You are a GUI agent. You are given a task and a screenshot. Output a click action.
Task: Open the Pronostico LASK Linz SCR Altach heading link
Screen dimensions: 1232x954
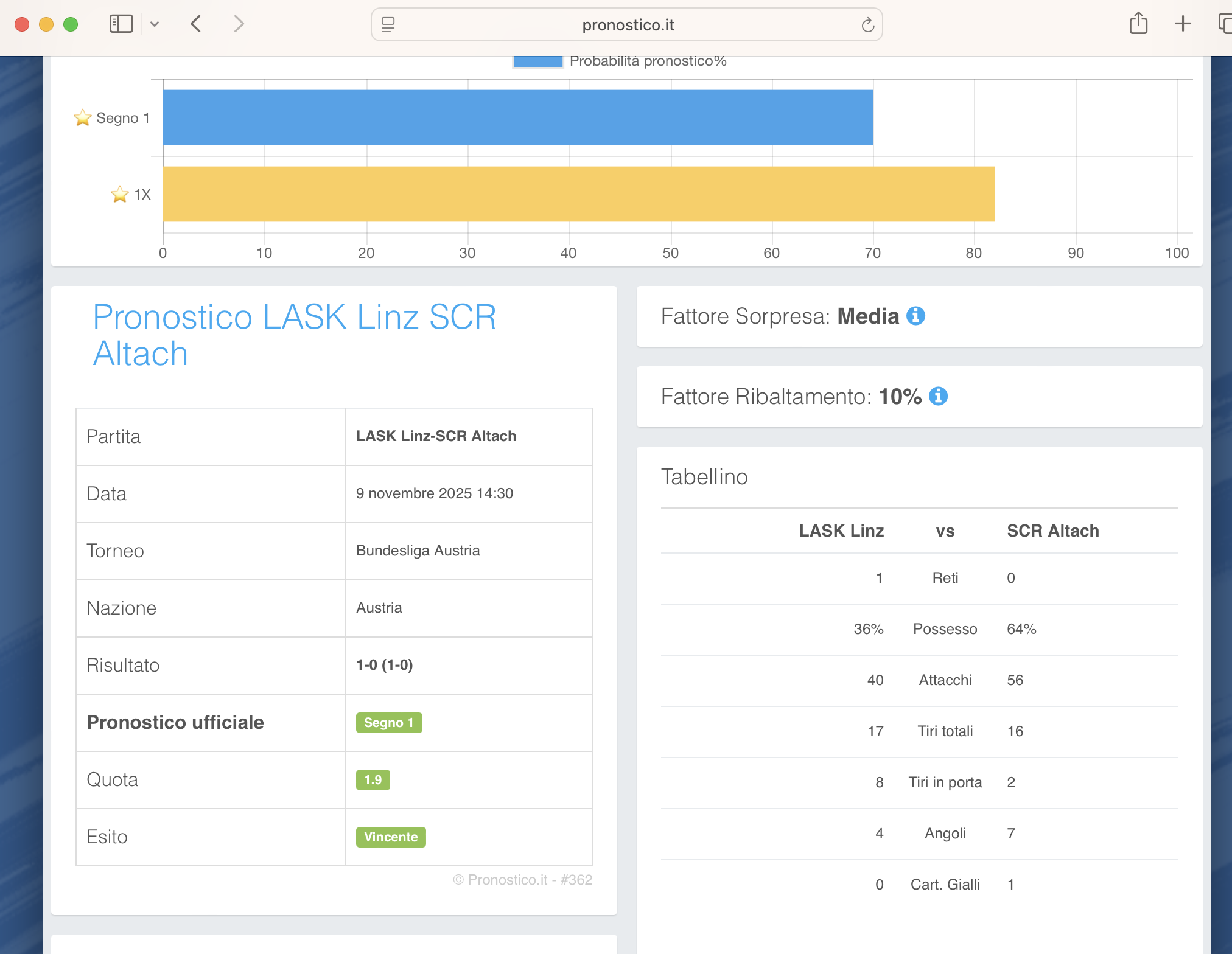[294, 335]
